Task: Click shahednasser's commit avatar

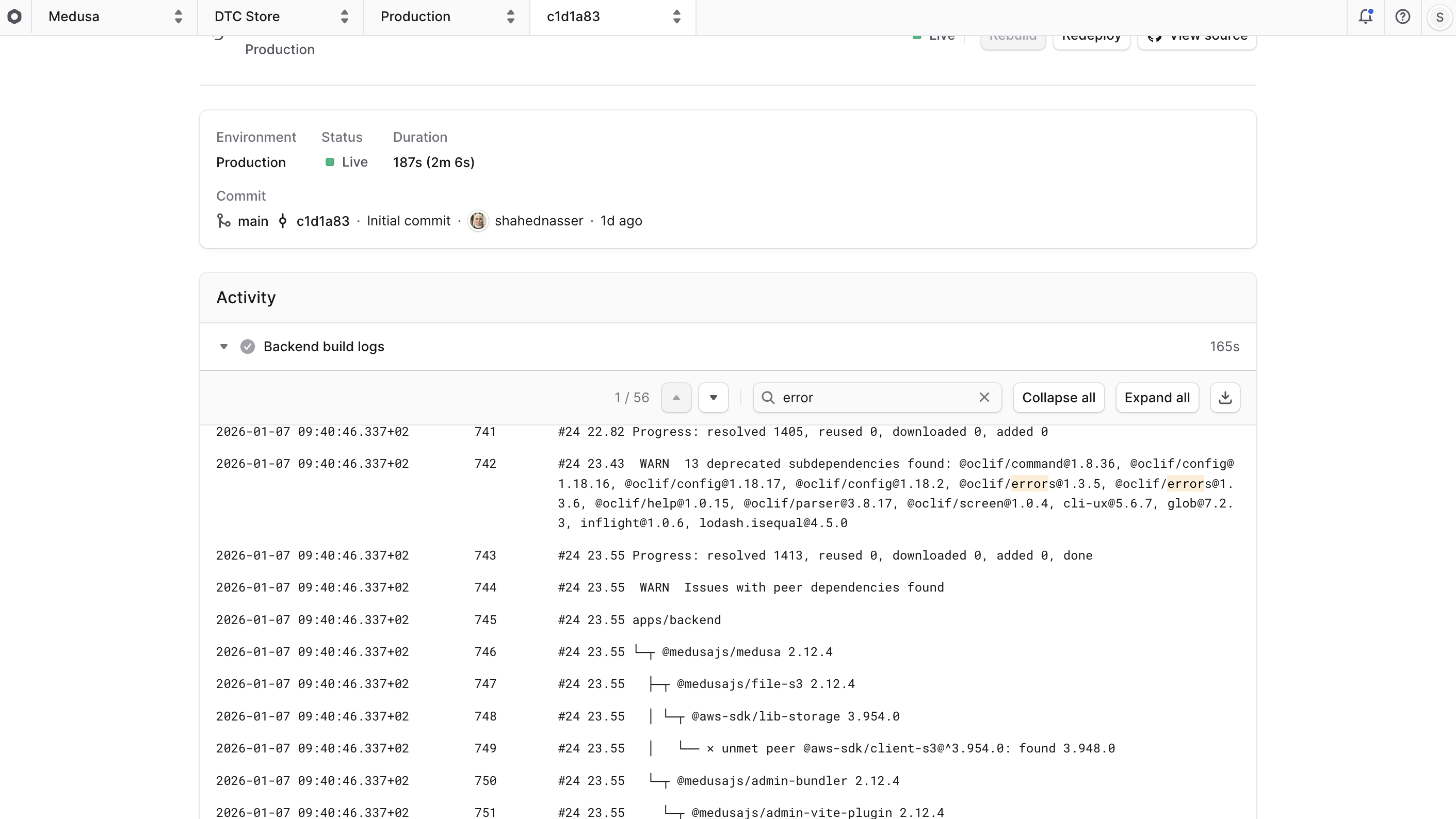Action: coord(479,221)
